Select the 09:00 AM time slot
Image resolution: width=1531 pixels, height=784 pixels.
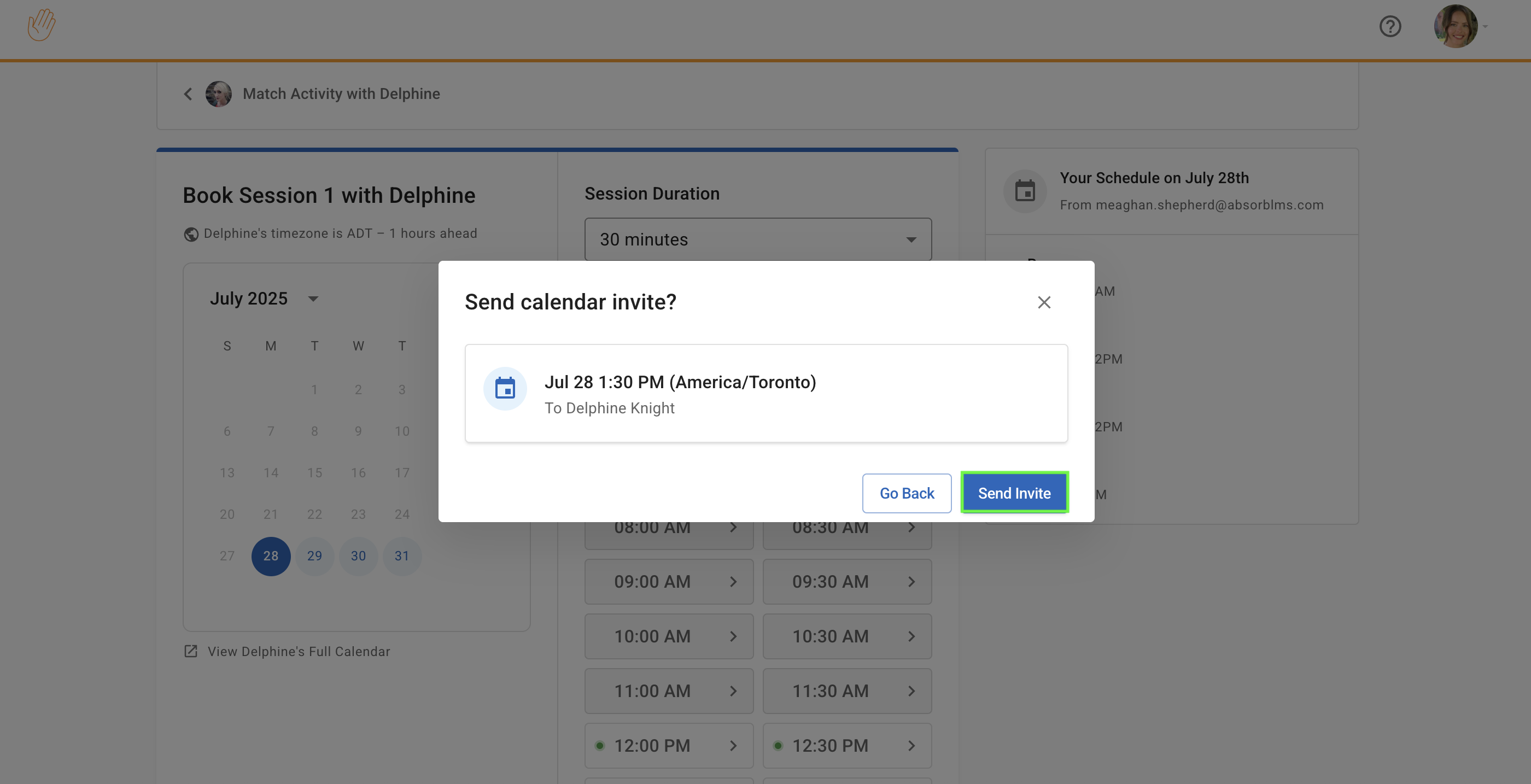point(669,581)
